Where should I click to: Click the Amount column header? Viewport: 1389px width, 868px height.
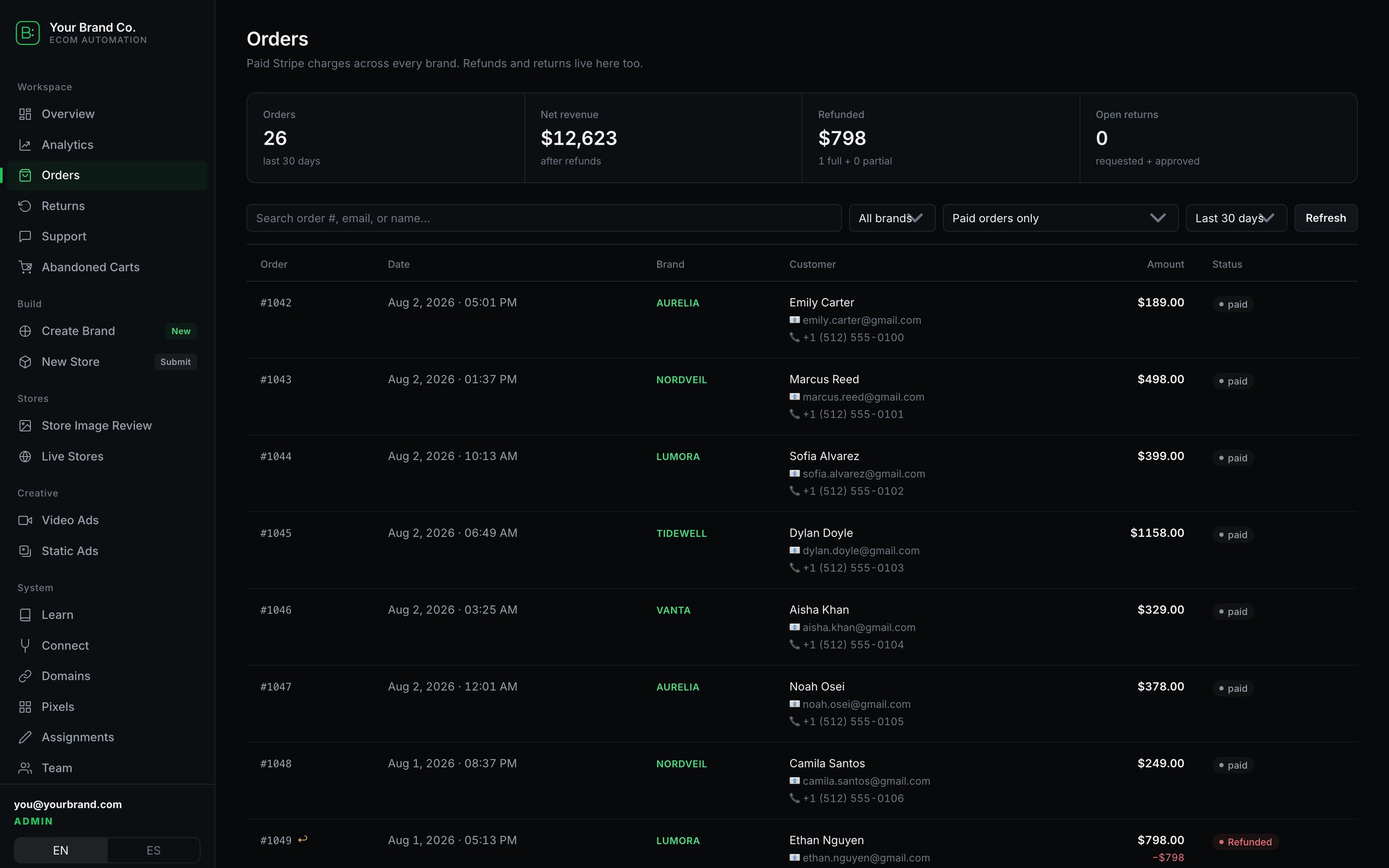[x=1165, y=264]
